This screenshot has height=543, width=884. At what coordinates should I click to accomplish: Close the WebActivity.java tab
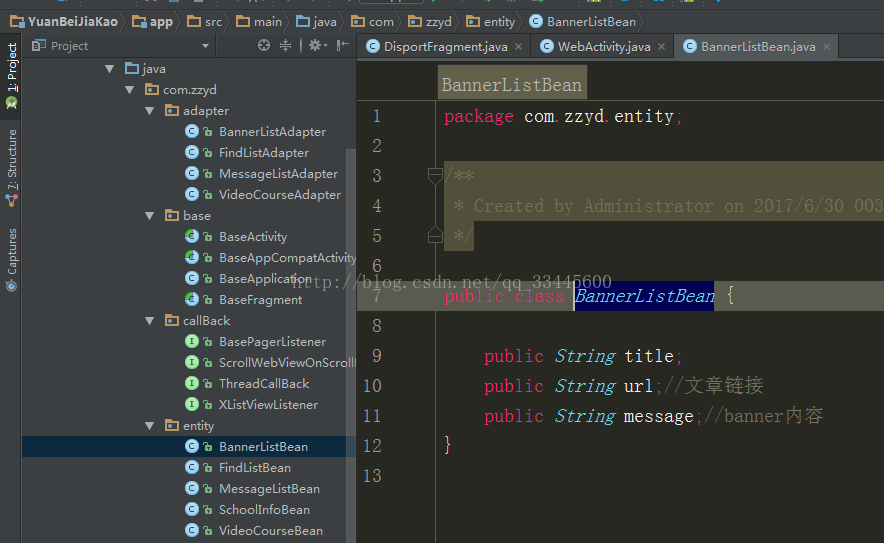[x=661, y=47]
